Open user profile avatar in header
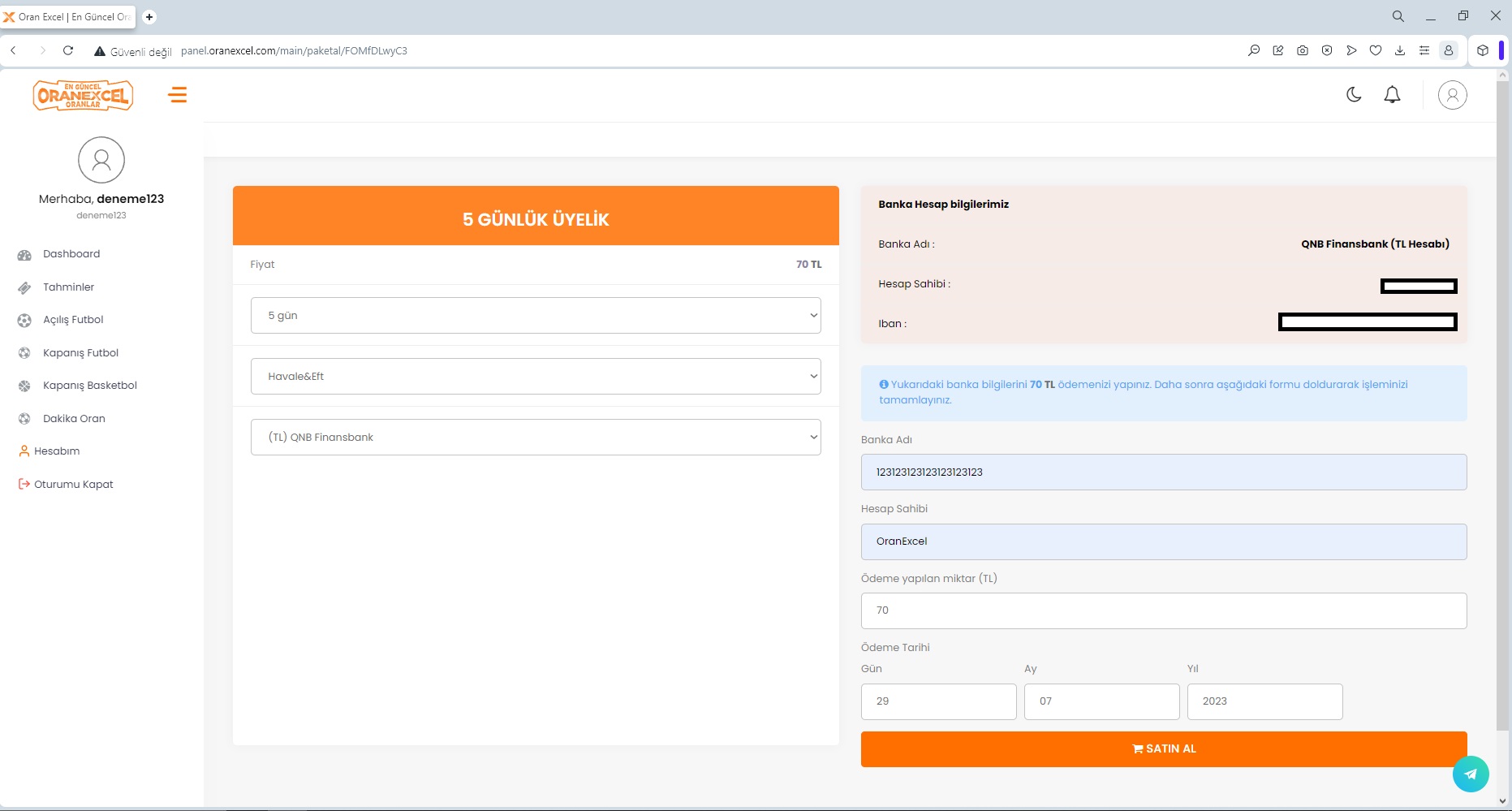The height and width of the screenshot is (811, 1512). pyautogui.click(x=1452, y=95)
